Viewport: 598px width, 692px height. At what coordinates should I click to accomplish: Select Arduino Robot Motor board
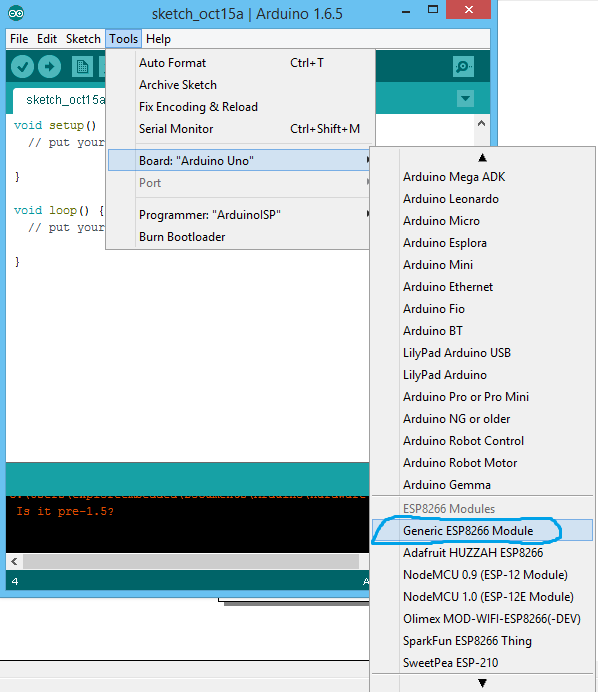coord(482,463)
